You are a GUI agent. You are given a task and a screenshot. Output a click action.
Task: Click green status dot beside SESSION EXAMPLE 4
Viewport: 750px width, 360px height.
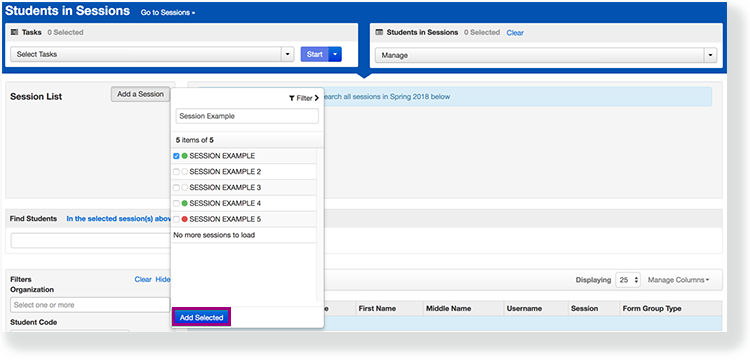[x=185, y=203]
